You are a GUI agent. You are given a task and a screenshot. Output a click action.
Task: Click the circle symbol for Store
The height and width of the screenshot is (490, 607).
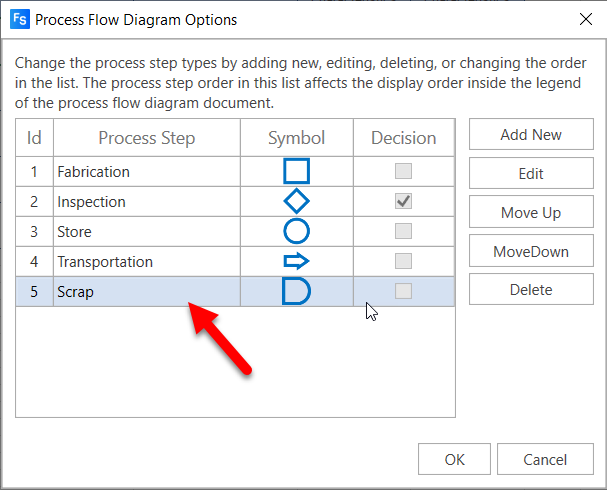pos(296,231)
